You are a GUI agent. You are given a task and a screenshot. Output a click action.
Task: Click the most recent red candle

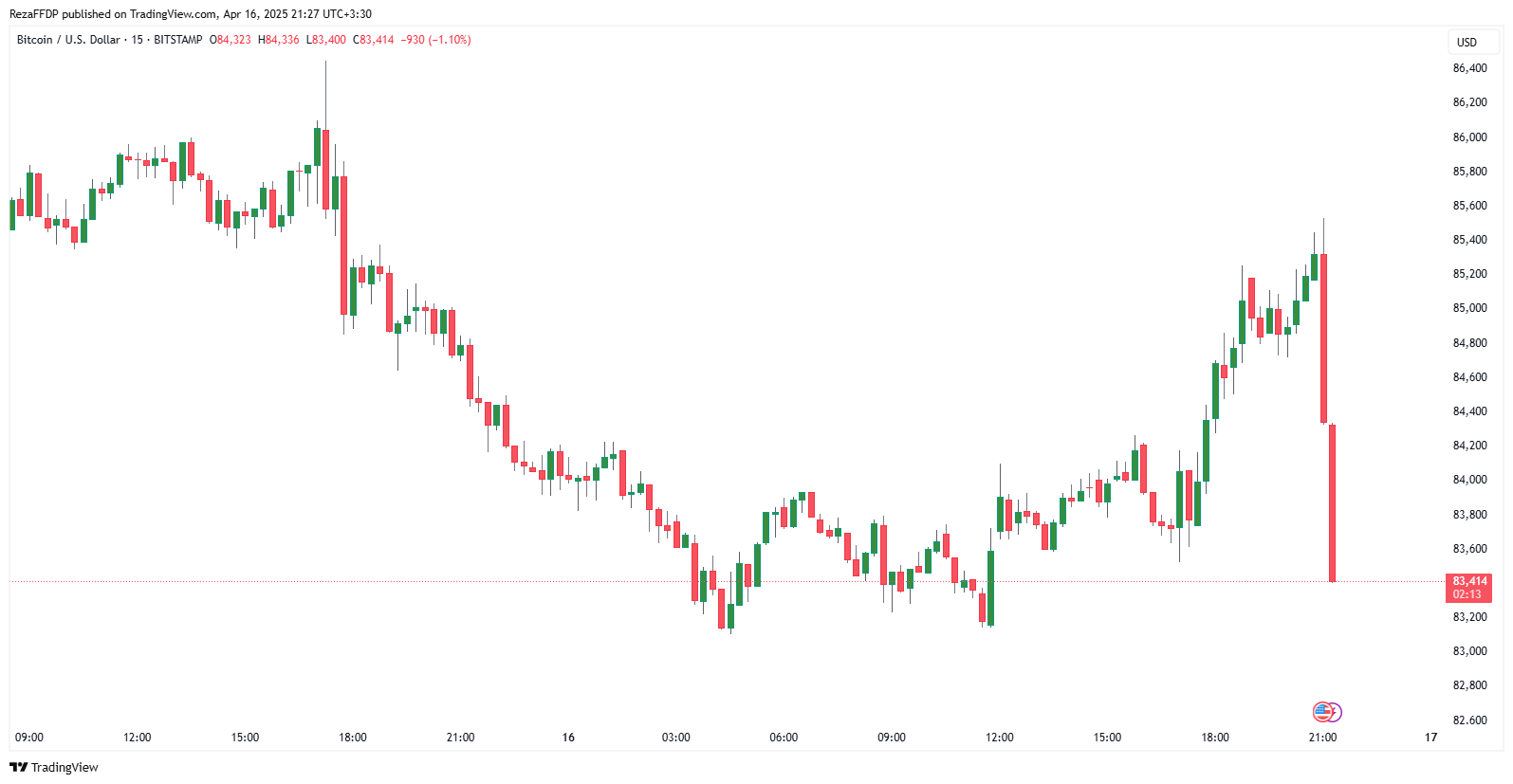click(1333, 502)
